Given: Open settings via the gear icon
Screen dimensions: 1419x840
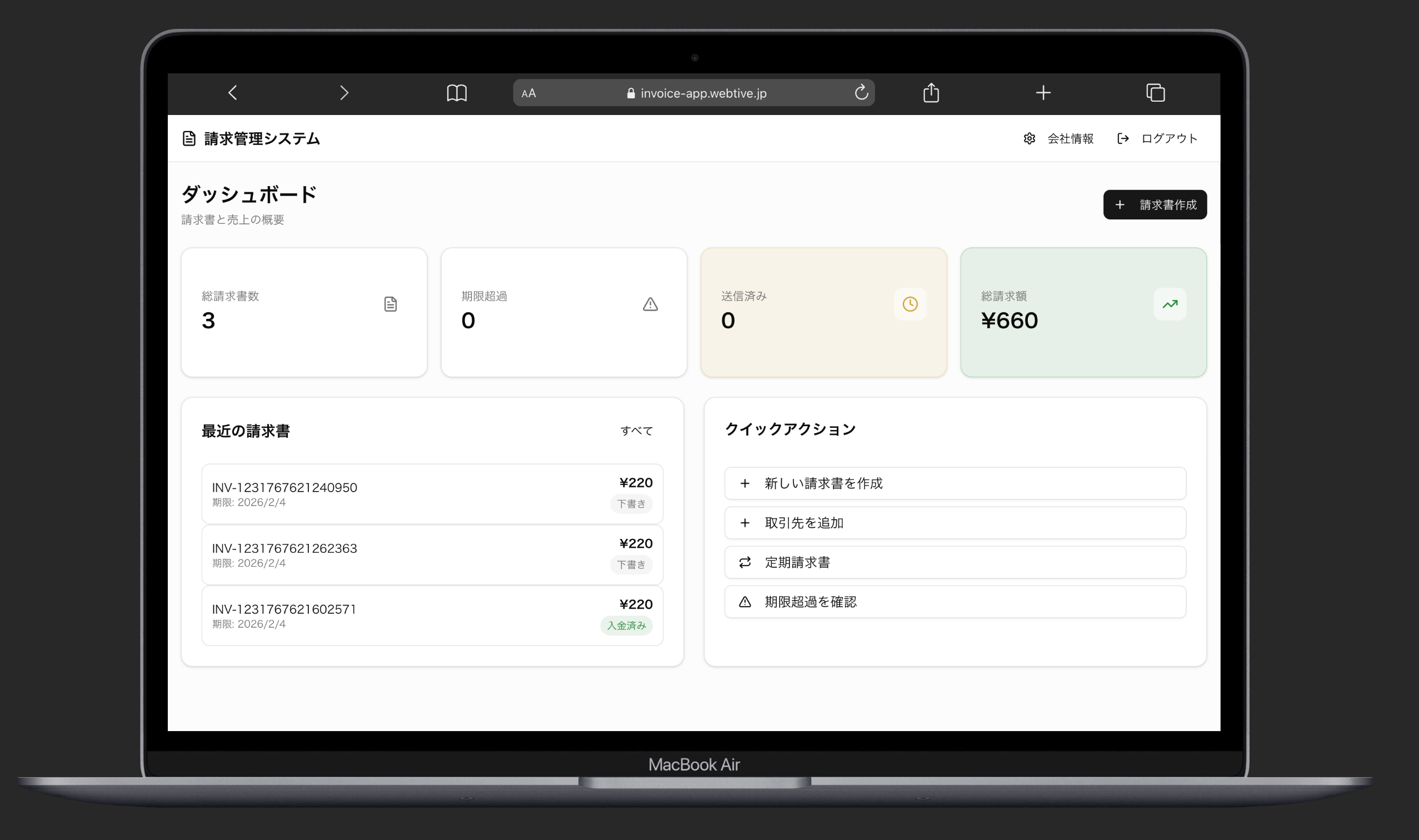Looking at the screenshot, I should 1030,139.
